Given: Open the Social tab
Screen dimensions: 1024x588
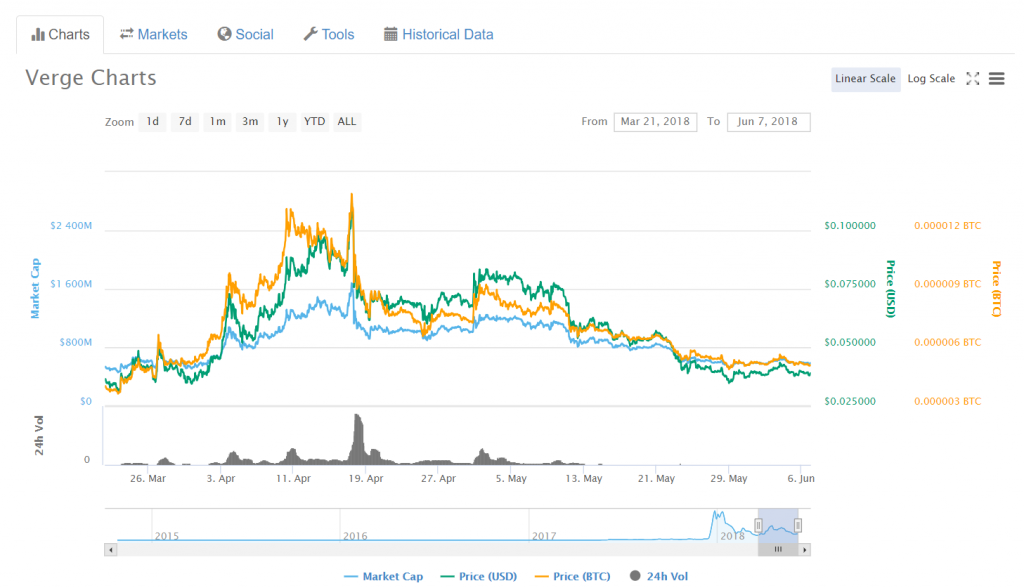Looking at the screenshot, I should click(x=246, y=35).
